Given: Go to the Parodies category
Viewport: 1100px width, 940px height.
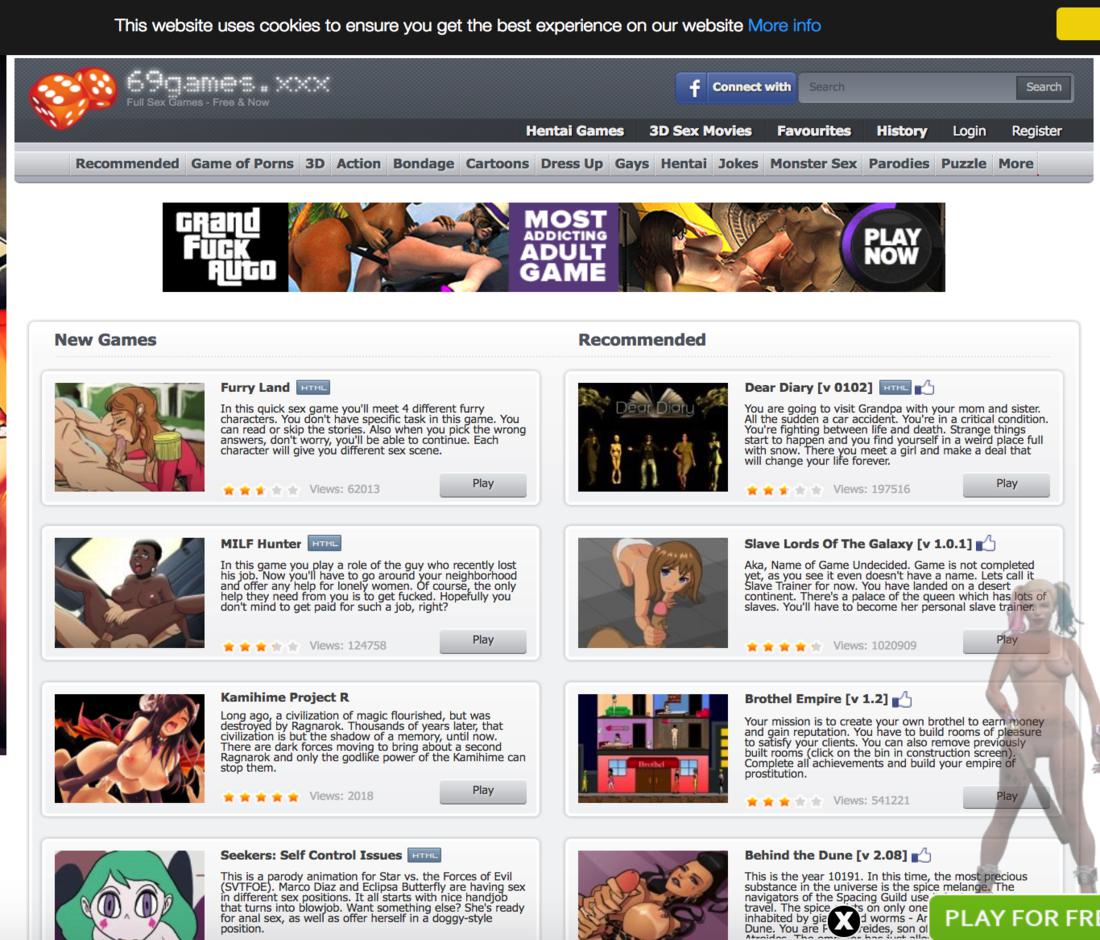Looking at the screenshot, I should pos(899,163).
